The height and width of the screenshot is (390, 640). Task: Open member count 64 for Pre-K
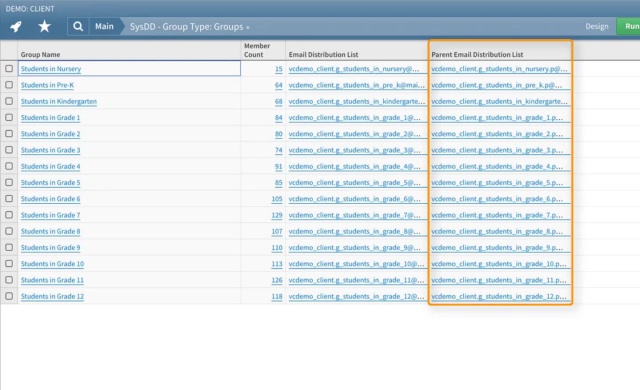pos(279,85)
